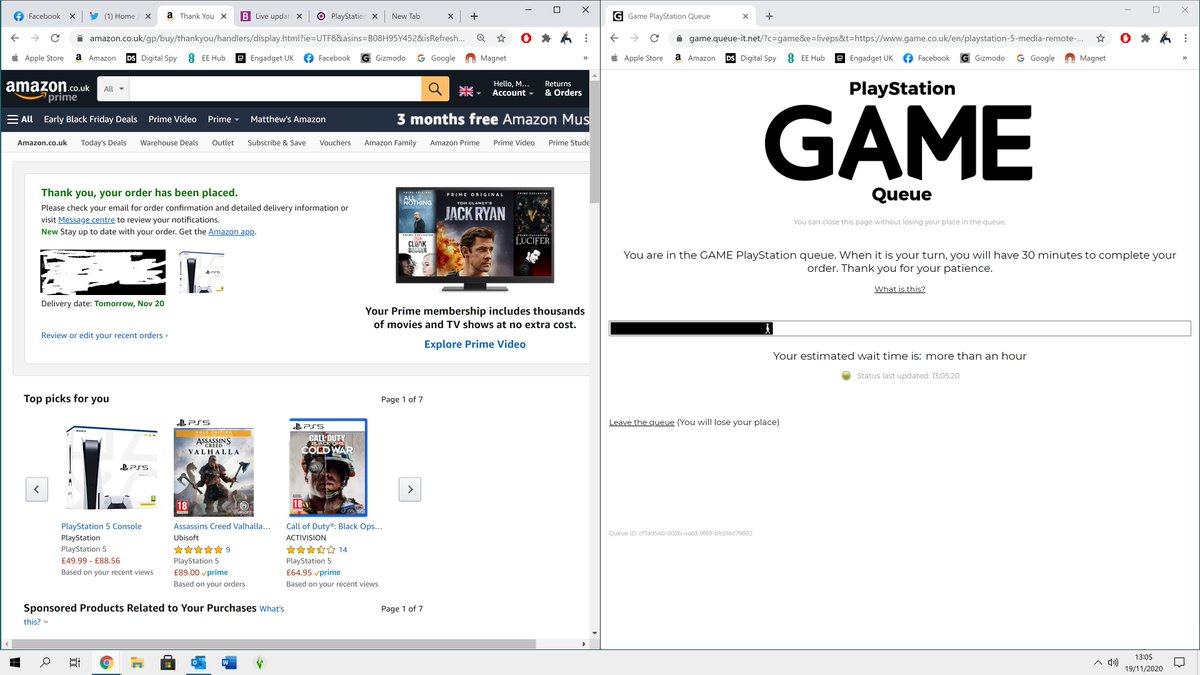Open extensions puzzle icon in Amazon window
Screen dimensions: 1200x675
[546, 38]
